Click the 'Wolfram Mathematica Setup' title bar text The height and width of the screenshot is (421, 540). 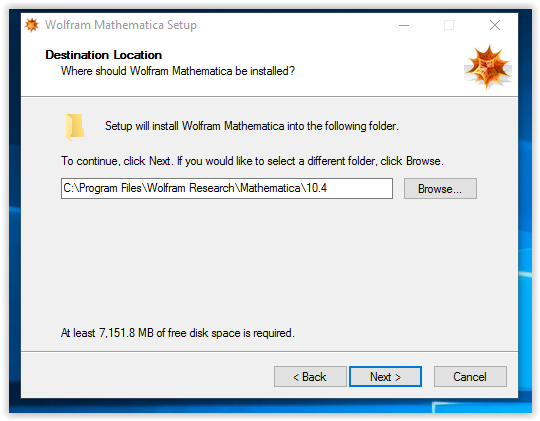[121, 25]
